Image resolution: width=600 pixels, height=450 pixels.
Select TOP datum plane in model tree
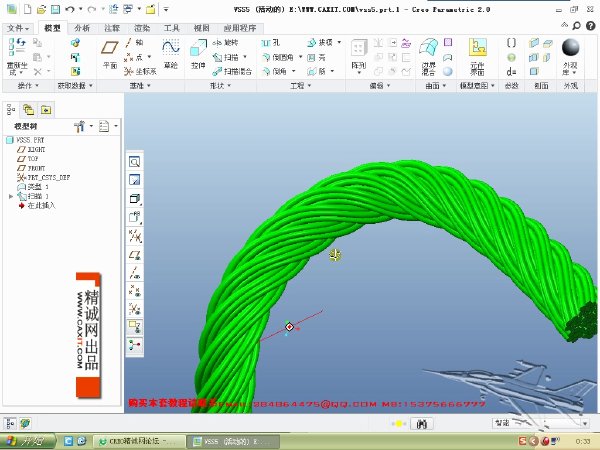coord(28,158)
